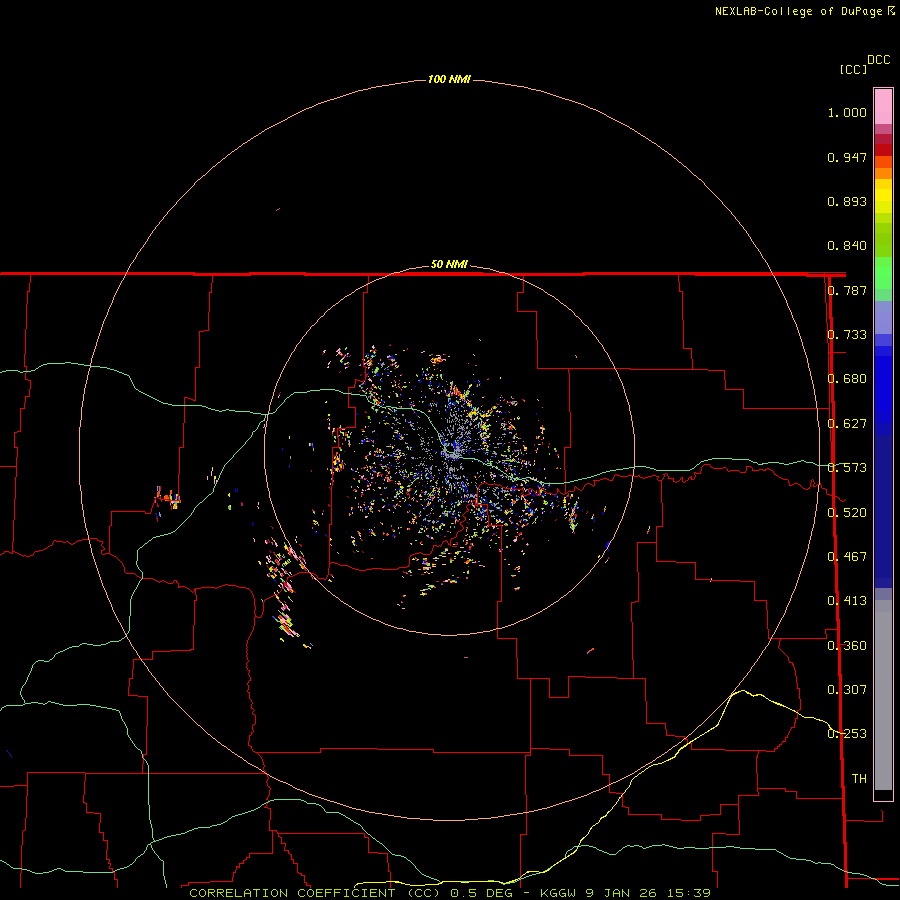Click the 0.840 value on the color scale

click(847, 246)
